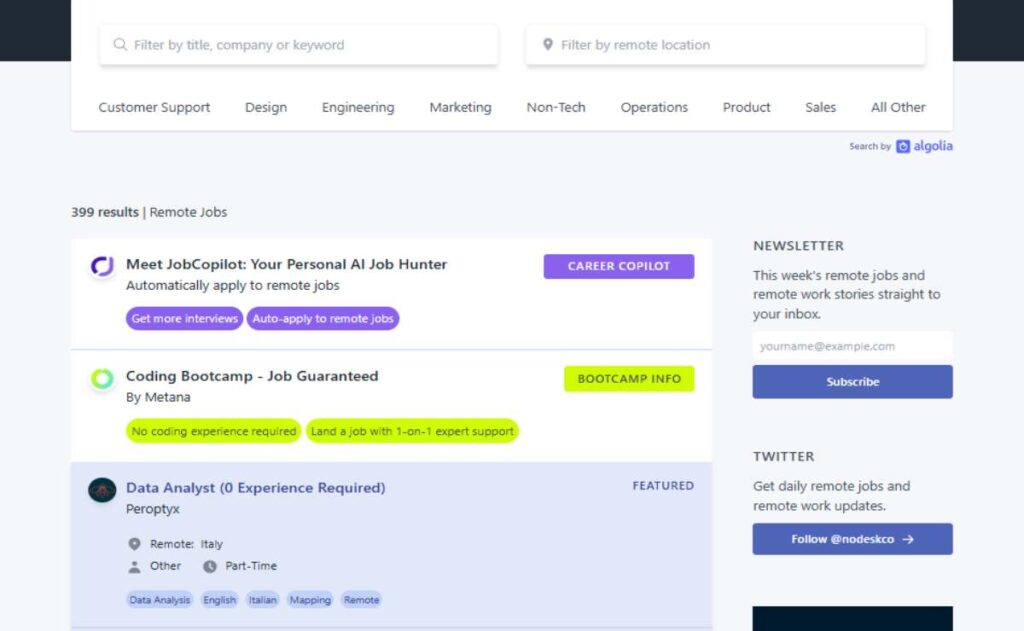Click the JobCopilot logo icon

(102, 266)
